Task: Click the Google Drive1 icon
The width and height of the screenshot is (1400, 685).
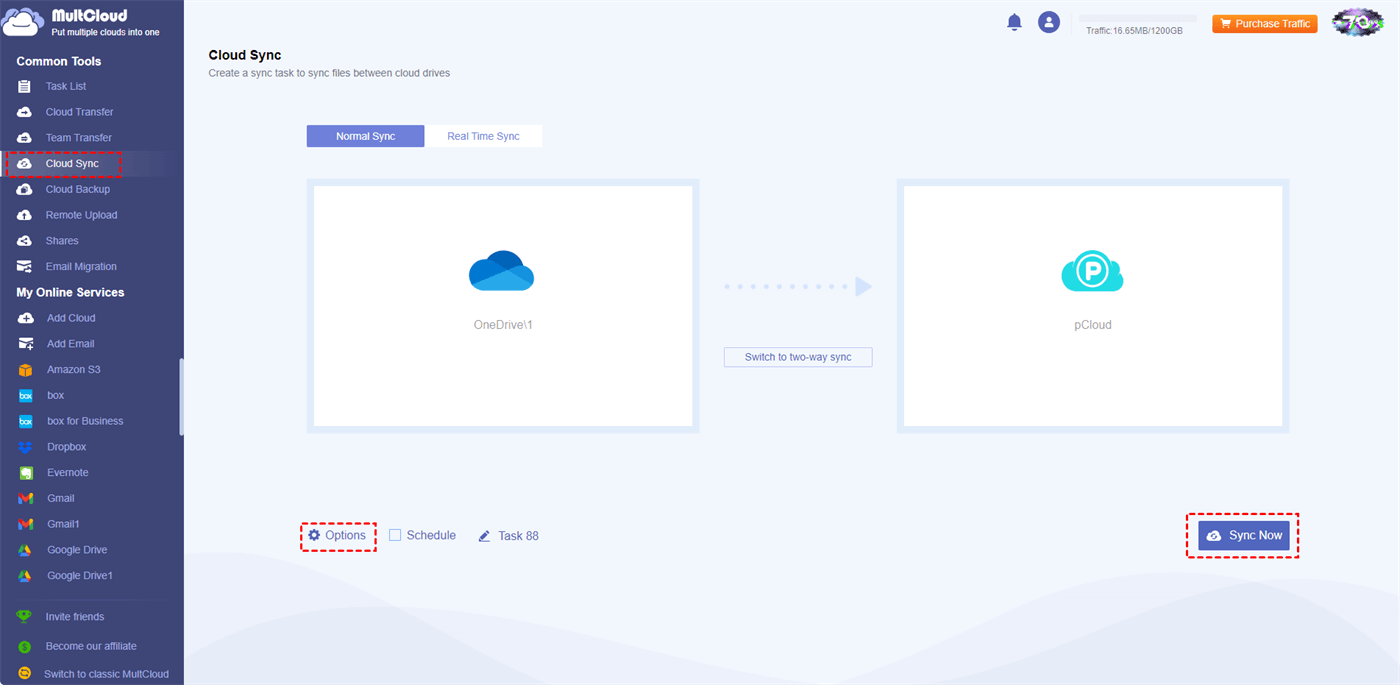Action: point(26,576)
